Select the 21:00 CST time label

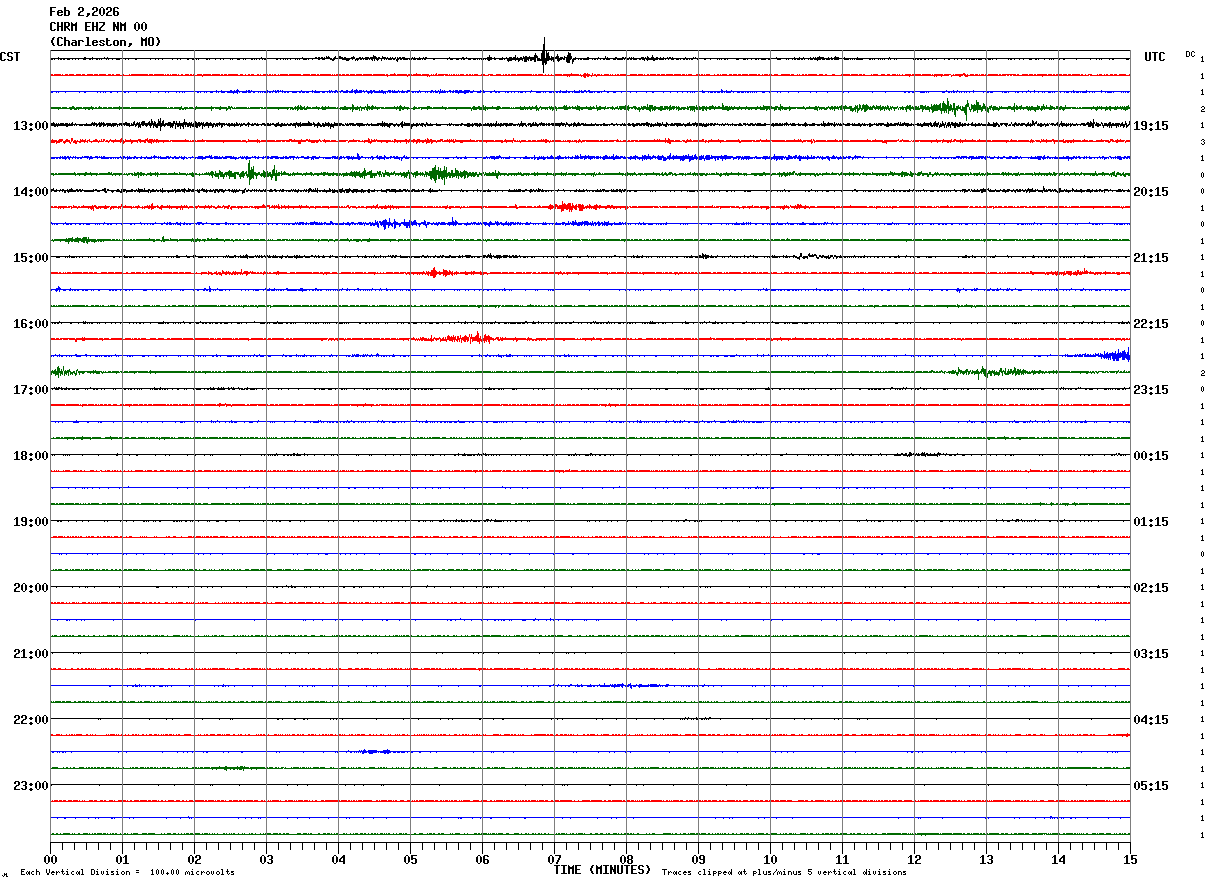click(30, 654)
